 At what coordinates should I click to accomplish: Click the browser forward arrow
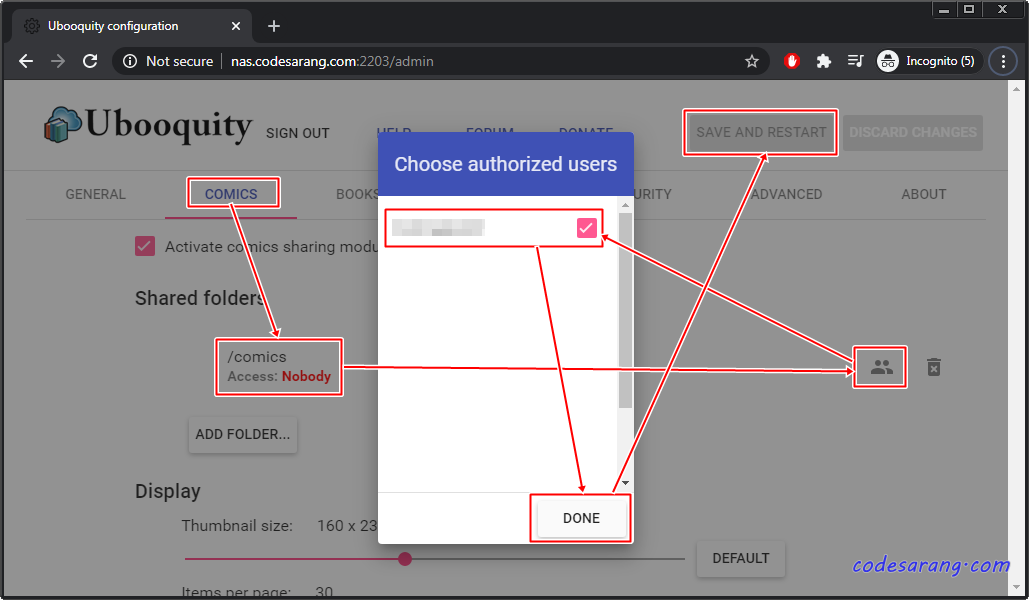58,61
